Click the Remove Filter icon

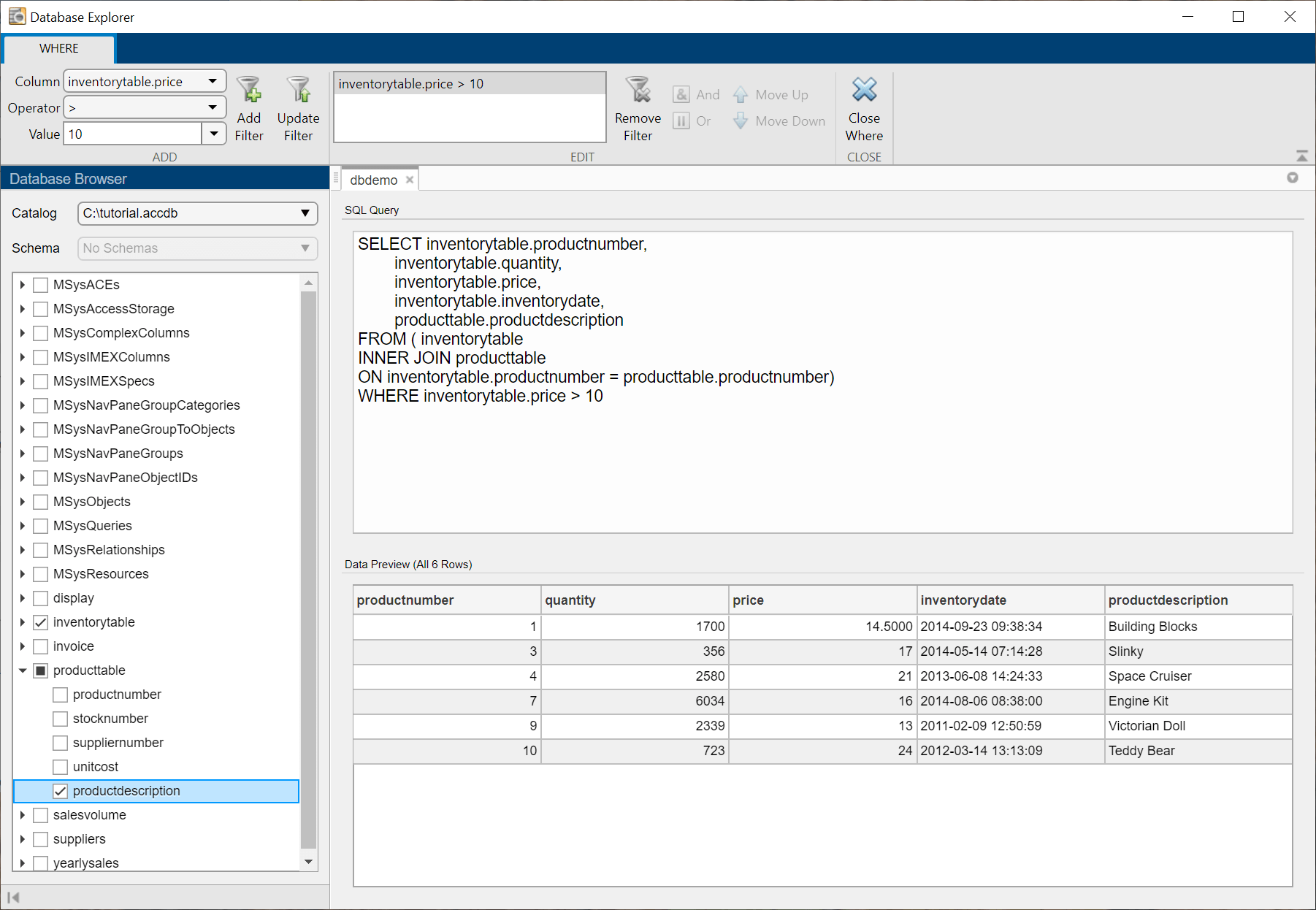(x=638, y=91)
